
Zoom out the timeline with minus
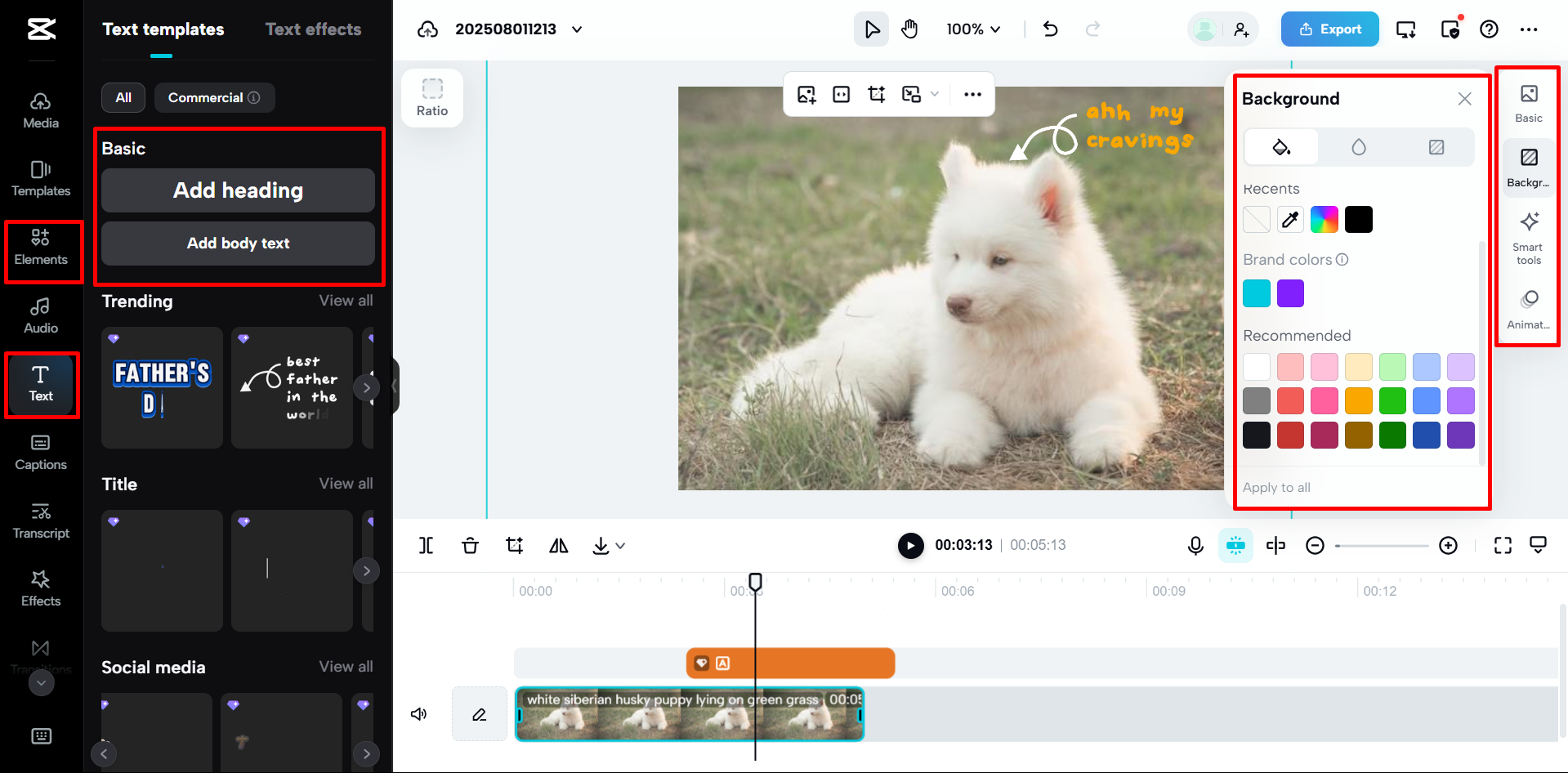point(1315,545)
